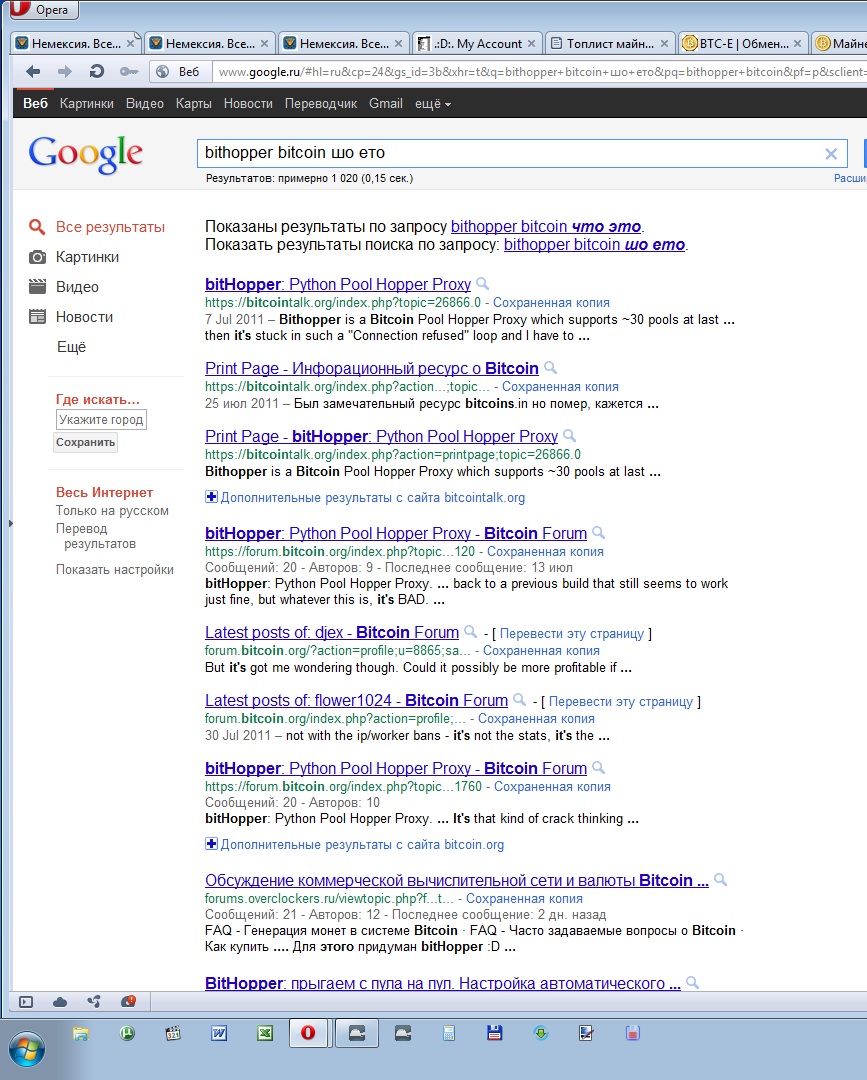Image resolution: width=867 pixels, height=1080 pixels.
Task: Close the Топлист майн... tab
Action: tap(664, 43)
